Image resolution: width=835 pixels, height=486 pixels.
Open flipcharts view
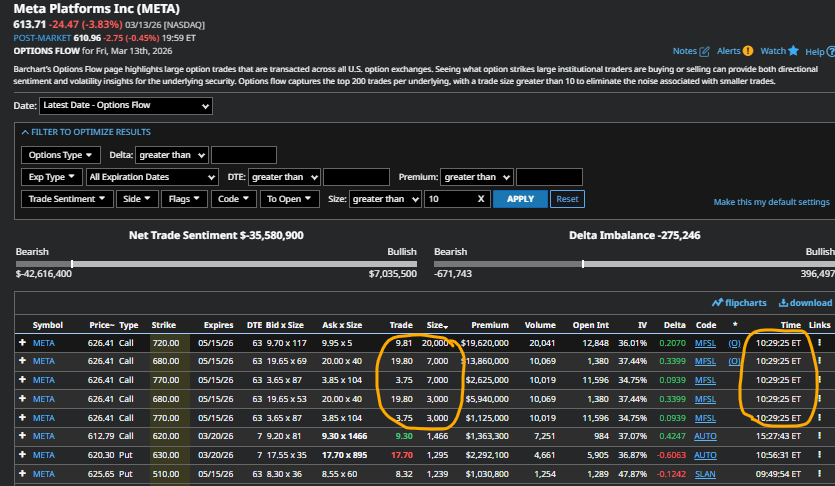tap(738, 302)
